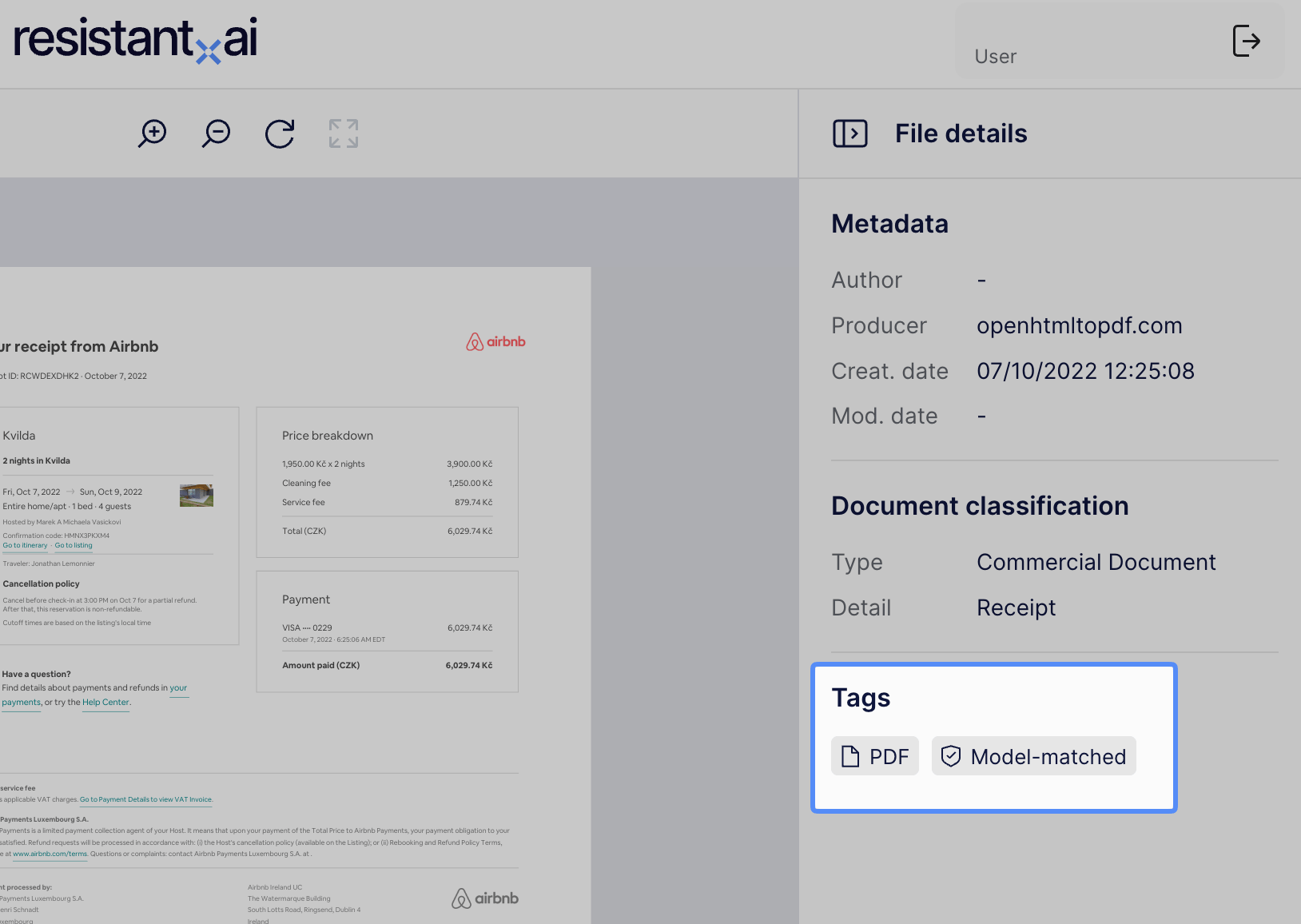Click the User account field
The image size is (1301, 924).
[1120, 41]
